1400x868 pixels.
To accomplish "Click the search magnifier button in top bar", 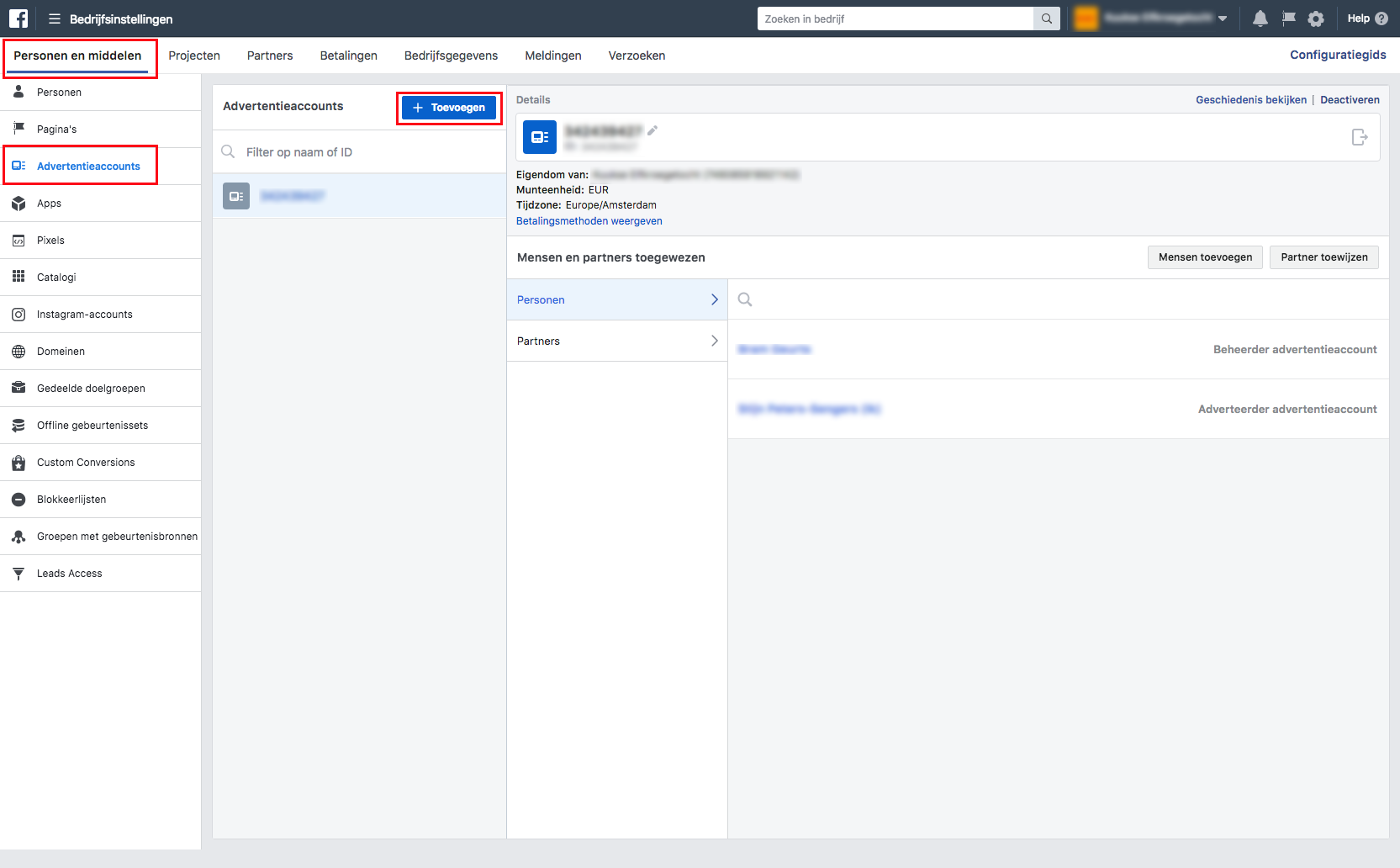I will click(x=1047, y=19).
